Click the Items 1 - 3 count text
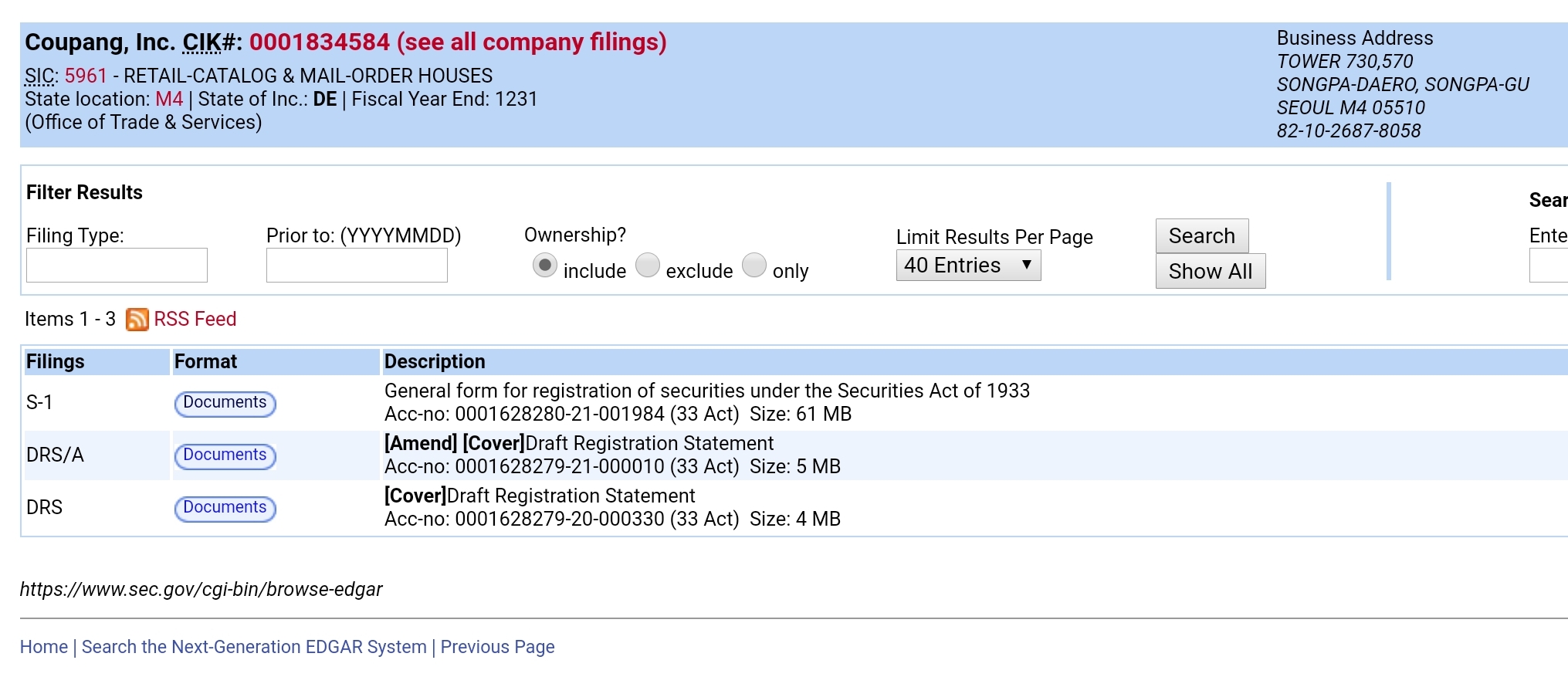 click(70, 319)
